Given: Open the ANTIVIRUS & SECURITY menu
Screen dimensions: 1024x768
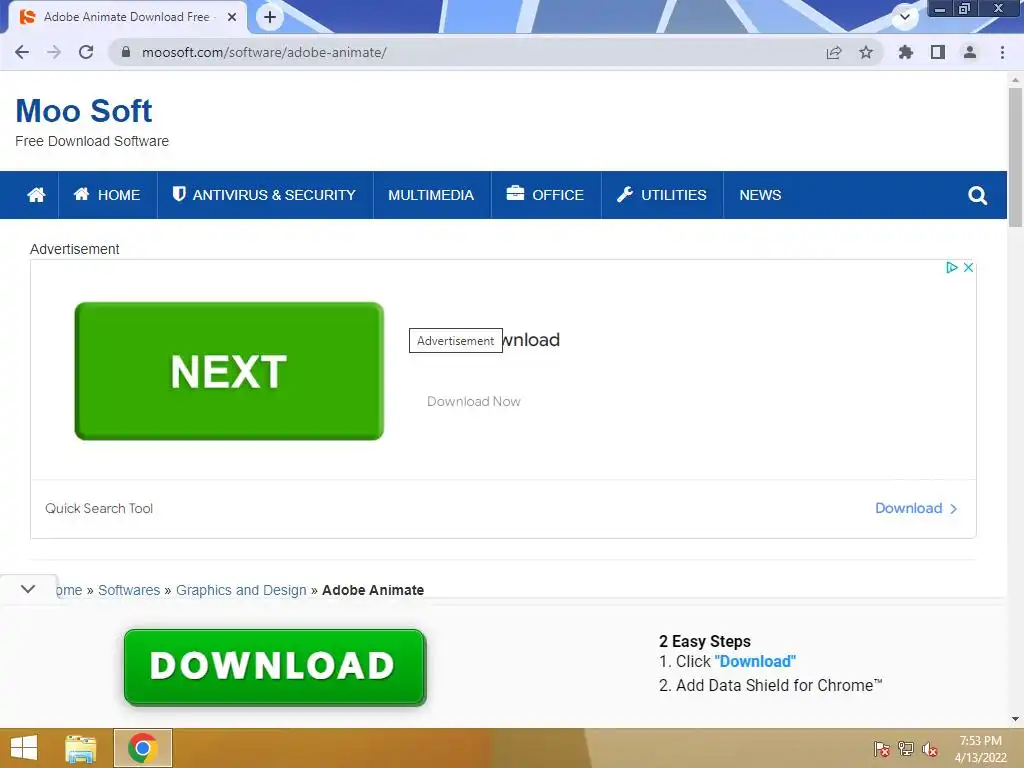Looking at the screenshot, I should pos(264,195).
